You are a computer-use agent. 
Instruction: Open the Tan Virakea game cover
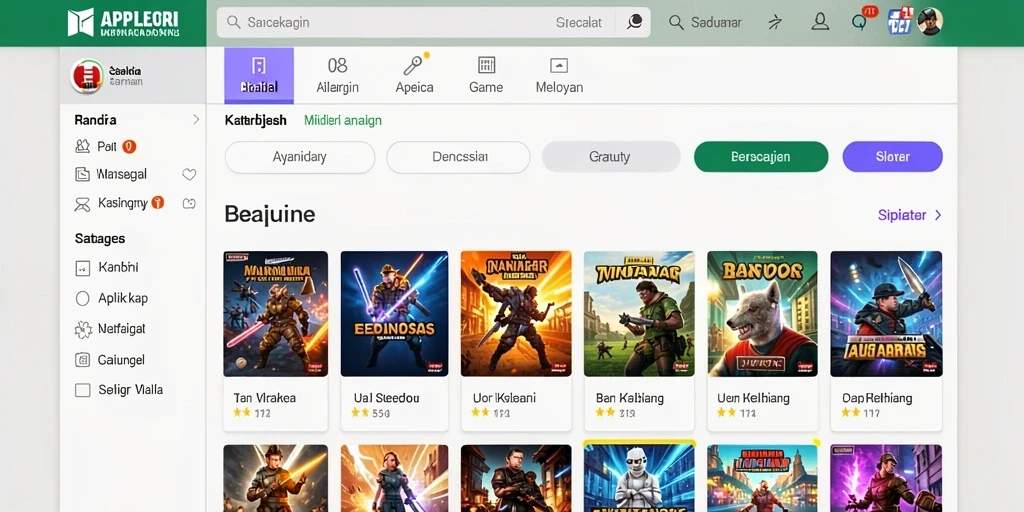pos(276,313)
